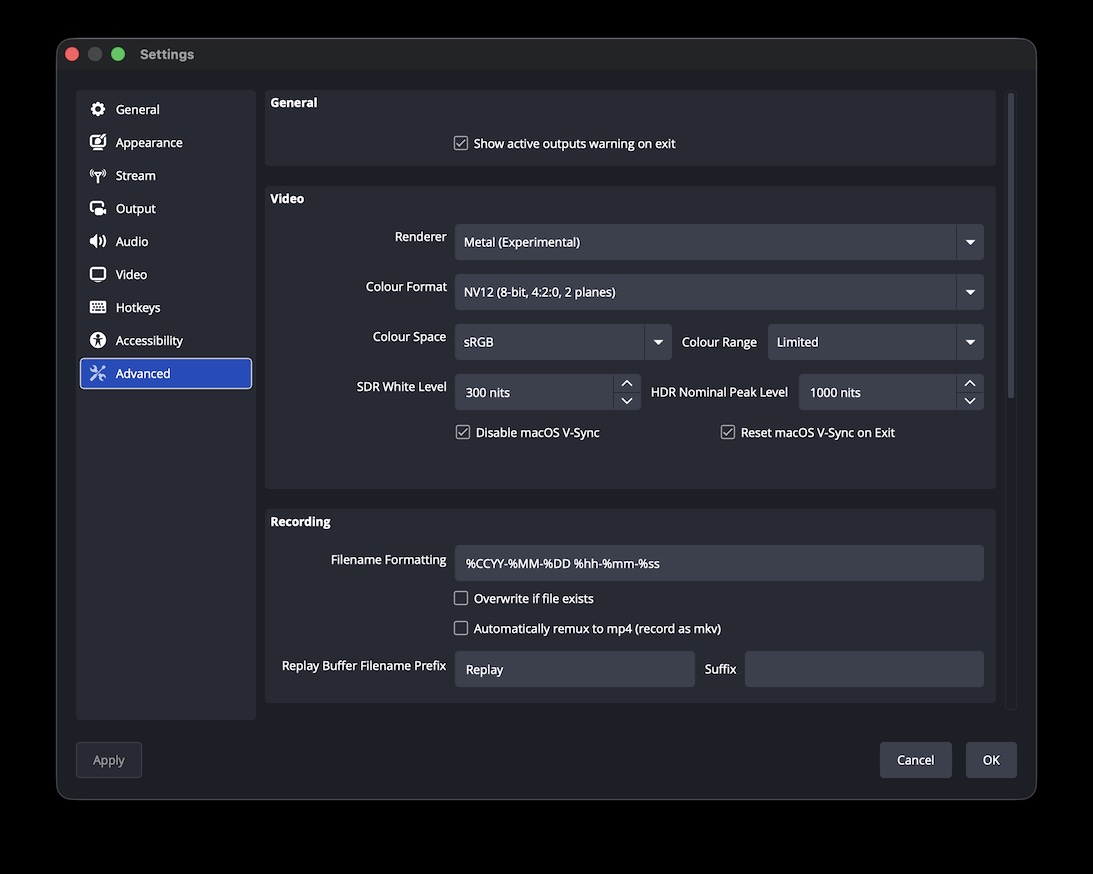Open Audio settings via the speaker icon
The width and height of the screenshot is (1093, 874).
(98, 241)
